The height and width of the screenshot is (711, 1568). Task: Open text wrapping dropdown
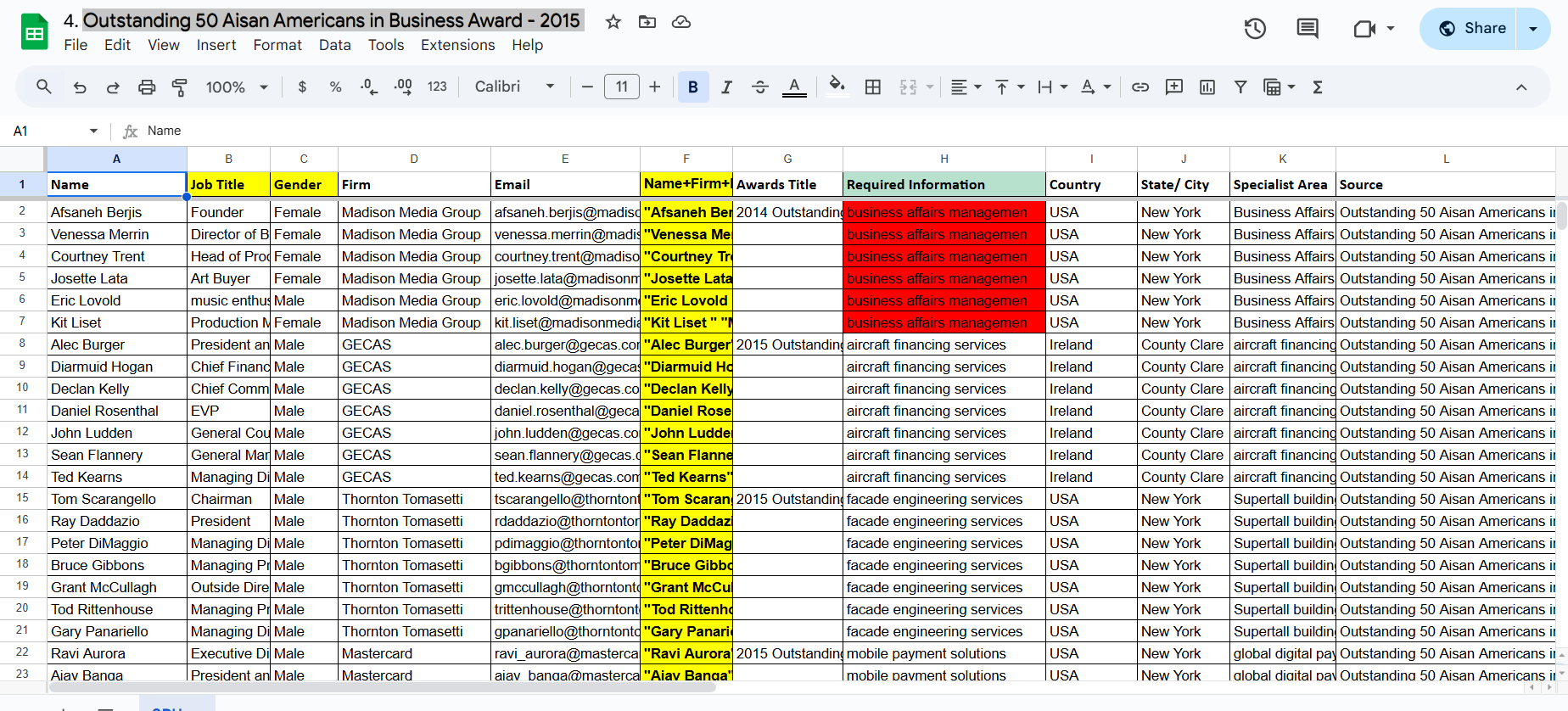(1053, 87)
